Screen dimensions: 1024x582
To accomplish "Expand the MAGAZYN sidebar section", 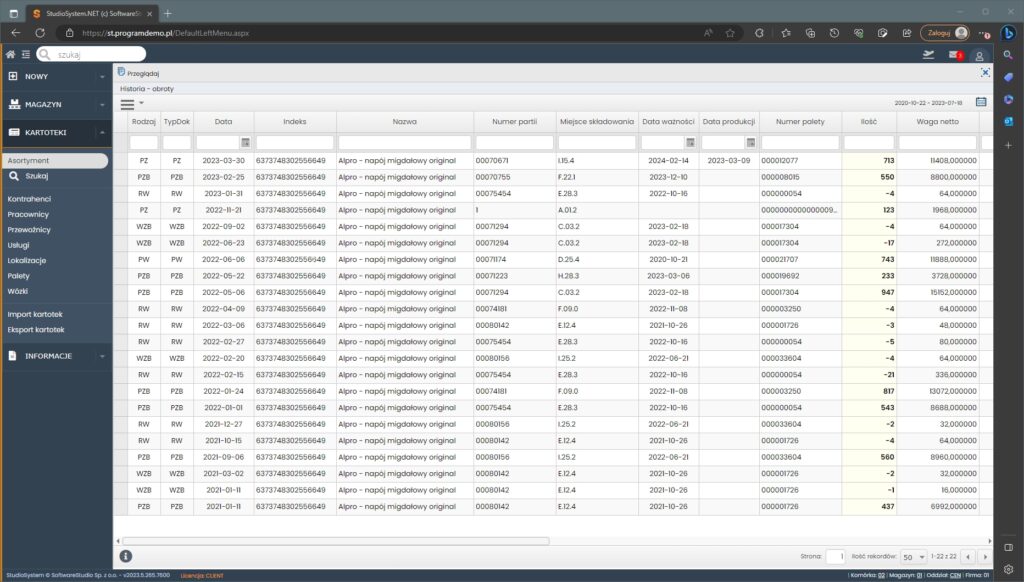I will pos(55,104).
